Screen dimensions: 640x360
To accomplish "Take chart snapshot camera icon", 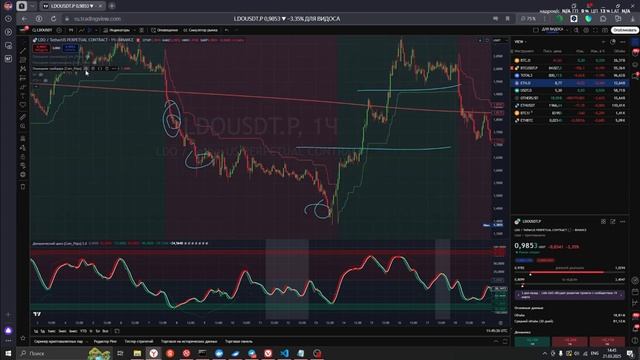I will point(604,30).
